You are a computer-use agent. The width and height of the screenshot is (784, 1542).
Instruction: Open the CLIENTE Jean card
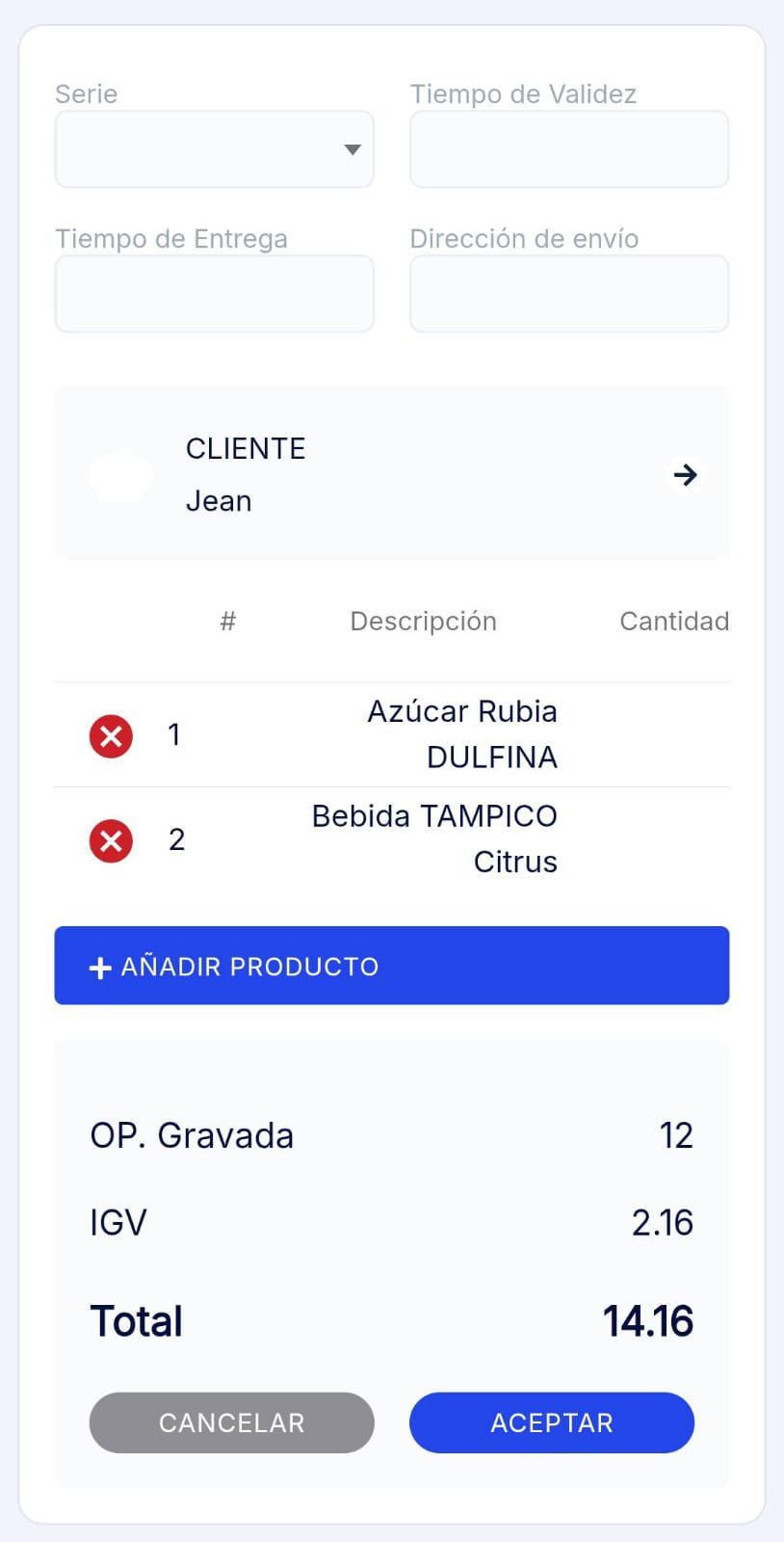pyautogui.click(x=391, y=473)
